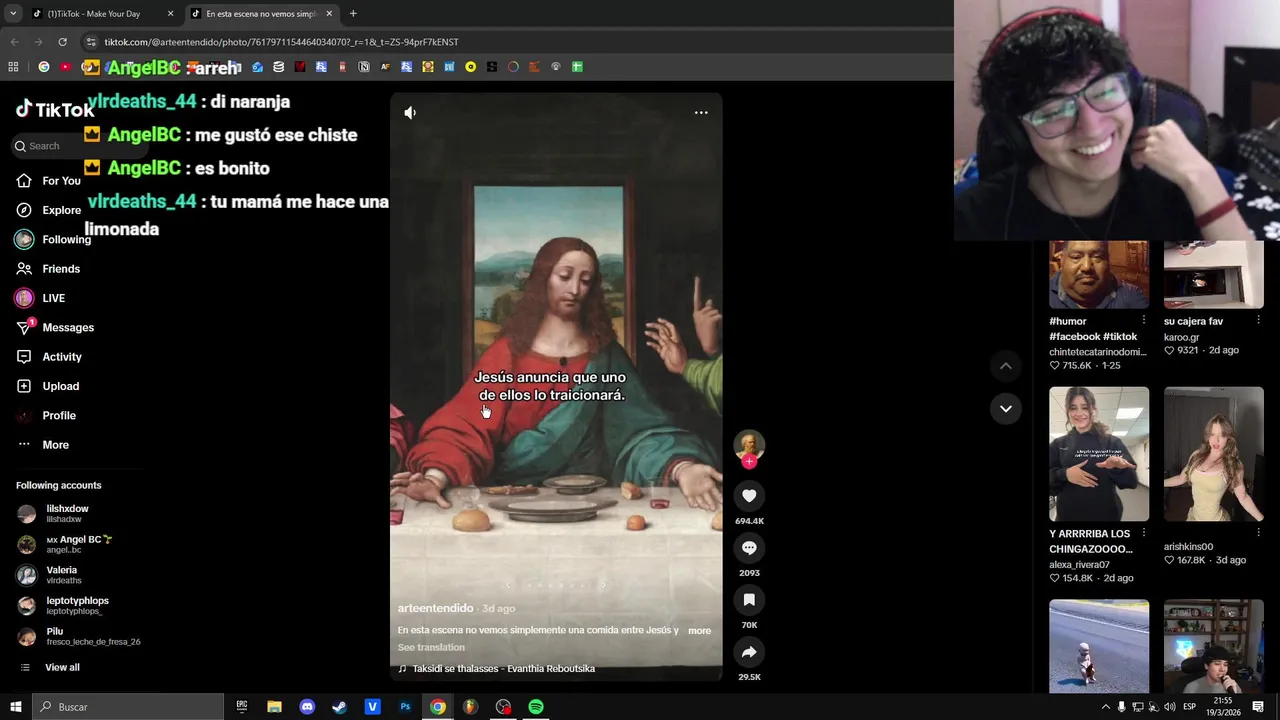Open lilshxdow following account
This screenshot has width=1280, height=720.
55,514
